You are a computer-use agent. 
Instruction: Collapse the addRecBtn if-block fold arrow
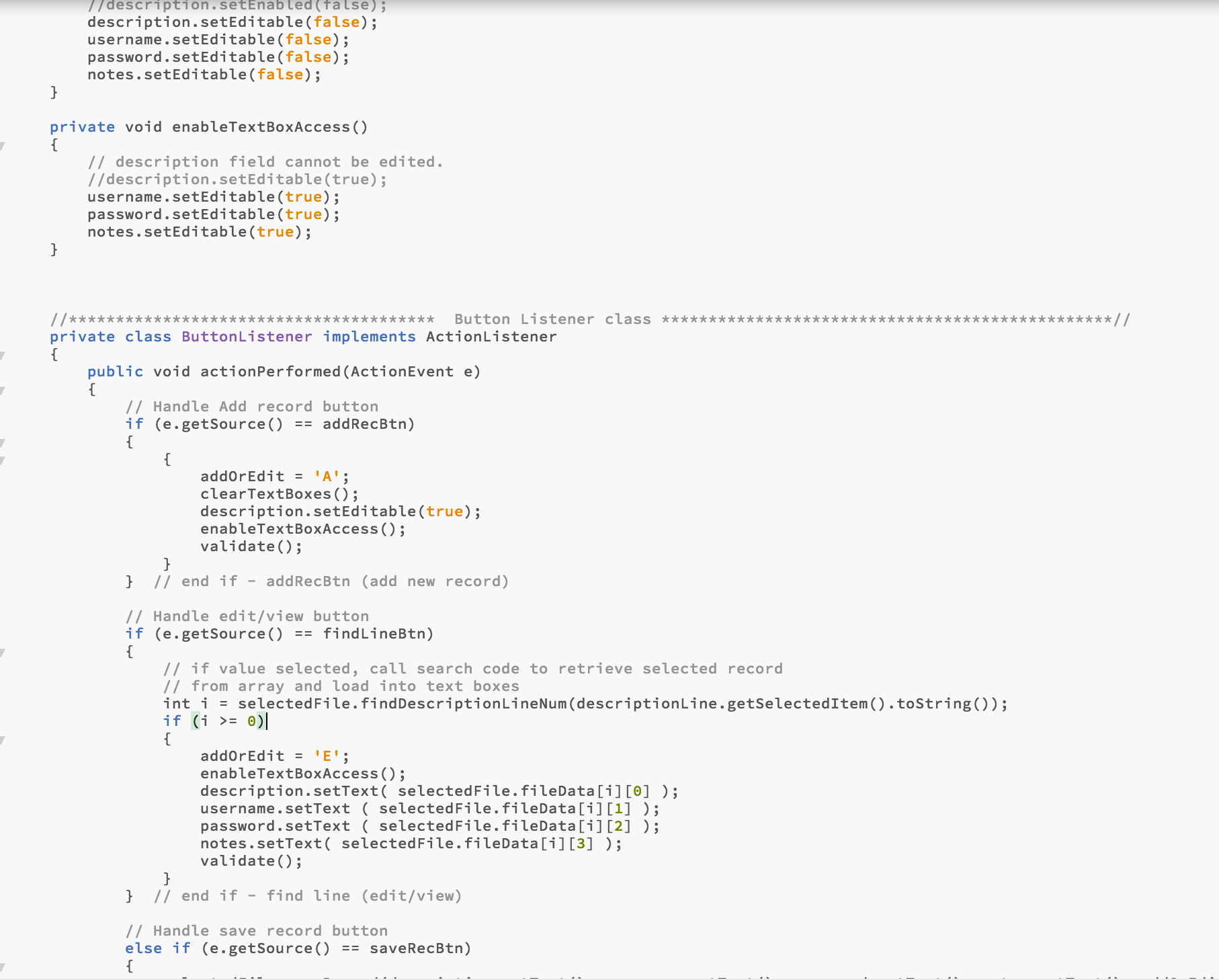coord(4,442)
